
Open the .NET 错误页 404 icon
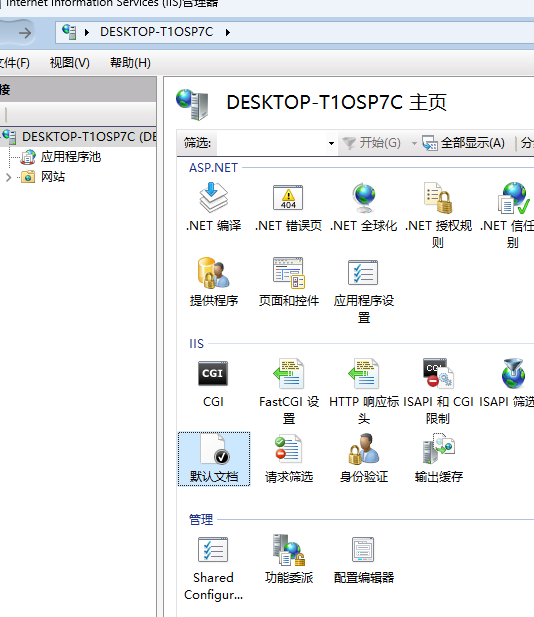coord(288,197)
